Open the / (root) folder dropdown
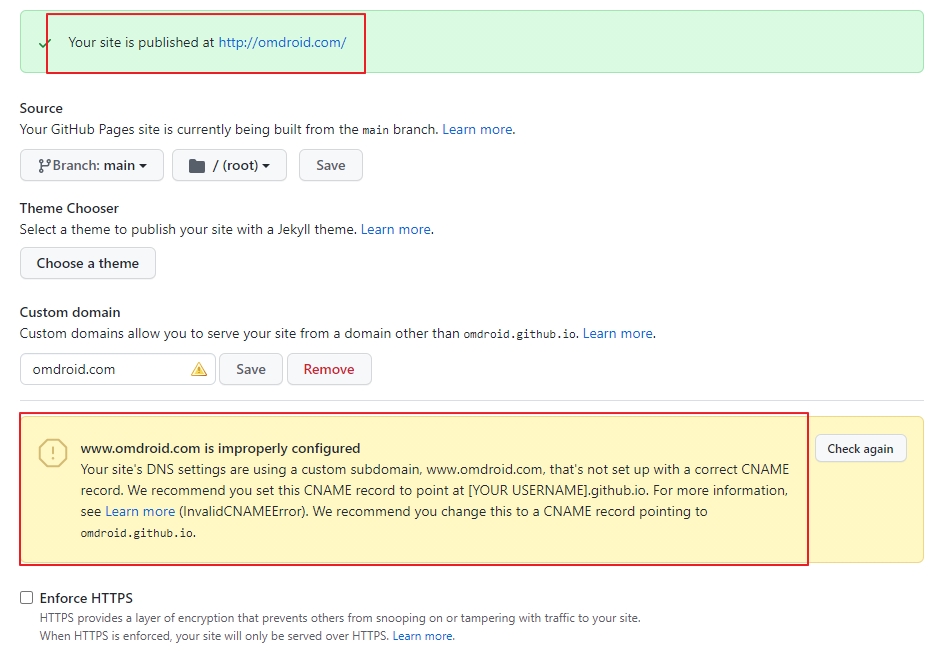 tap(229, 165)
